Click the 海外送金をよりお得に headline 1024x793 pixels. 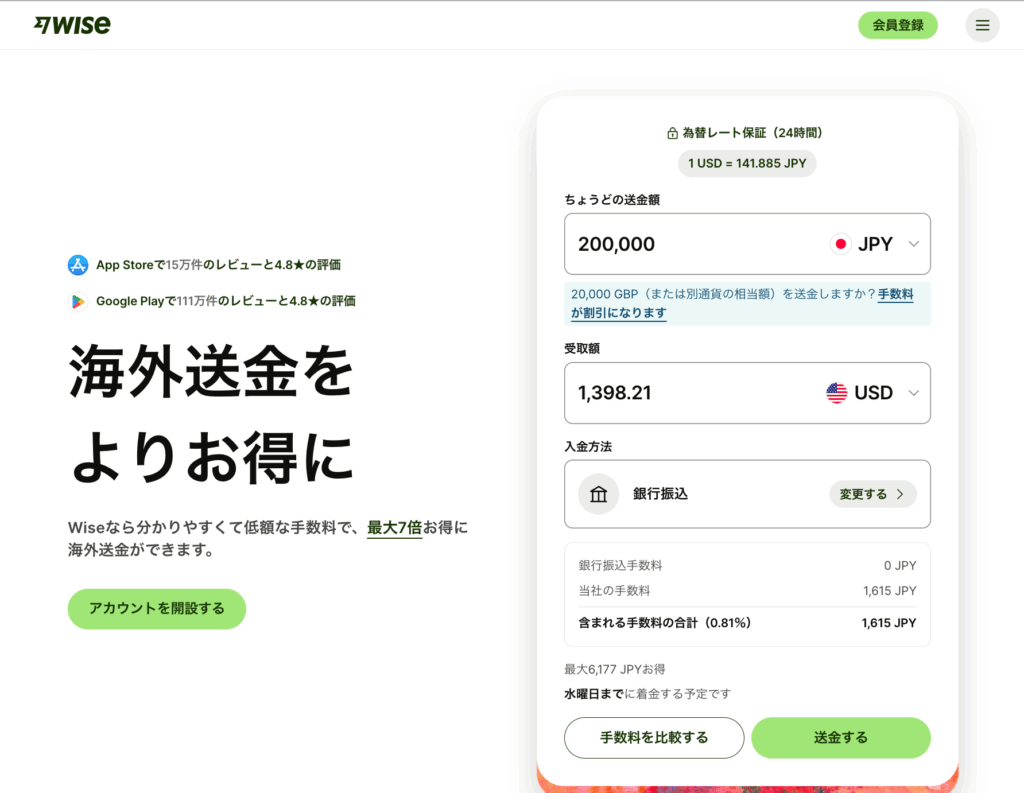pos(211,413)
